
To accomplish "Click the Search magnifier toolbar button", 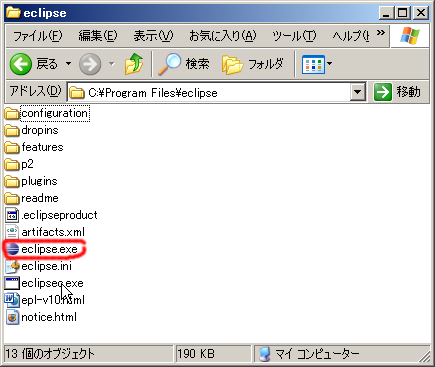I will tap(184, 63).
